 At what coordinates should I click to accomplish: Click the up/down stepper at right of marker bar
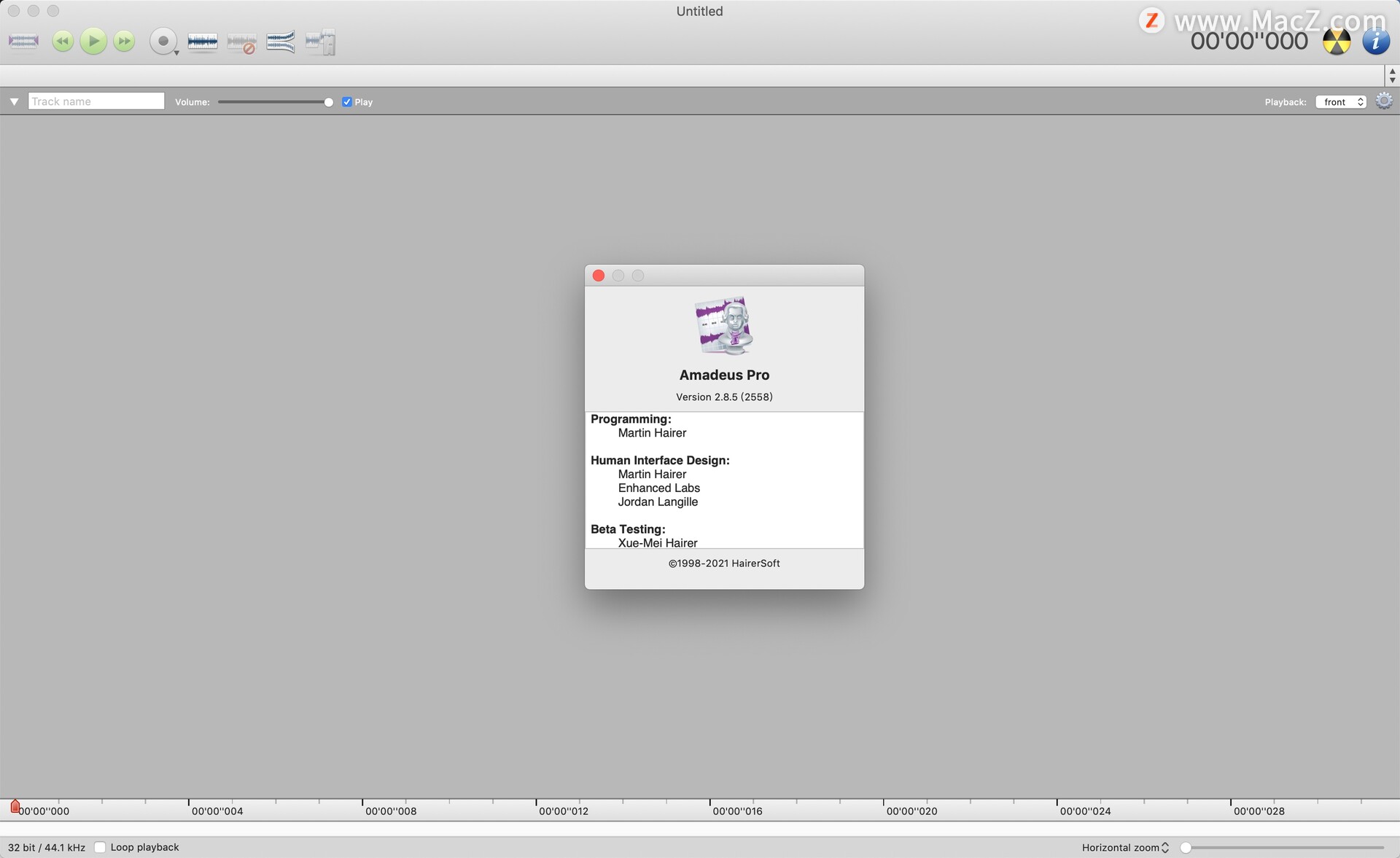click(x=1392, y=75)
